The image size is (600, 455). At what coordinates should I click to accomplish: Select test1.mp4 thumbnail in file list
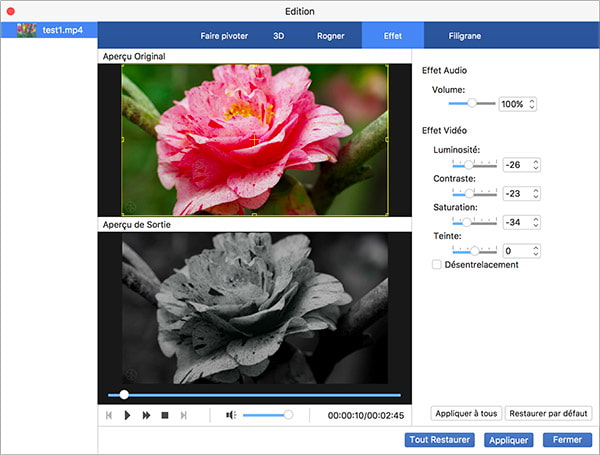coord(26,30)
